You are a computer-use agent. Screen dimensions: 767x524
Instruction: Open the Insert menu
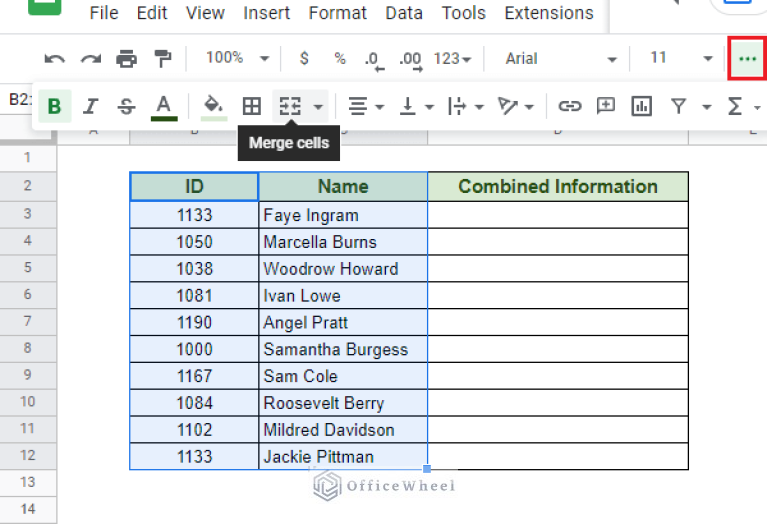[x=267, y=13]
